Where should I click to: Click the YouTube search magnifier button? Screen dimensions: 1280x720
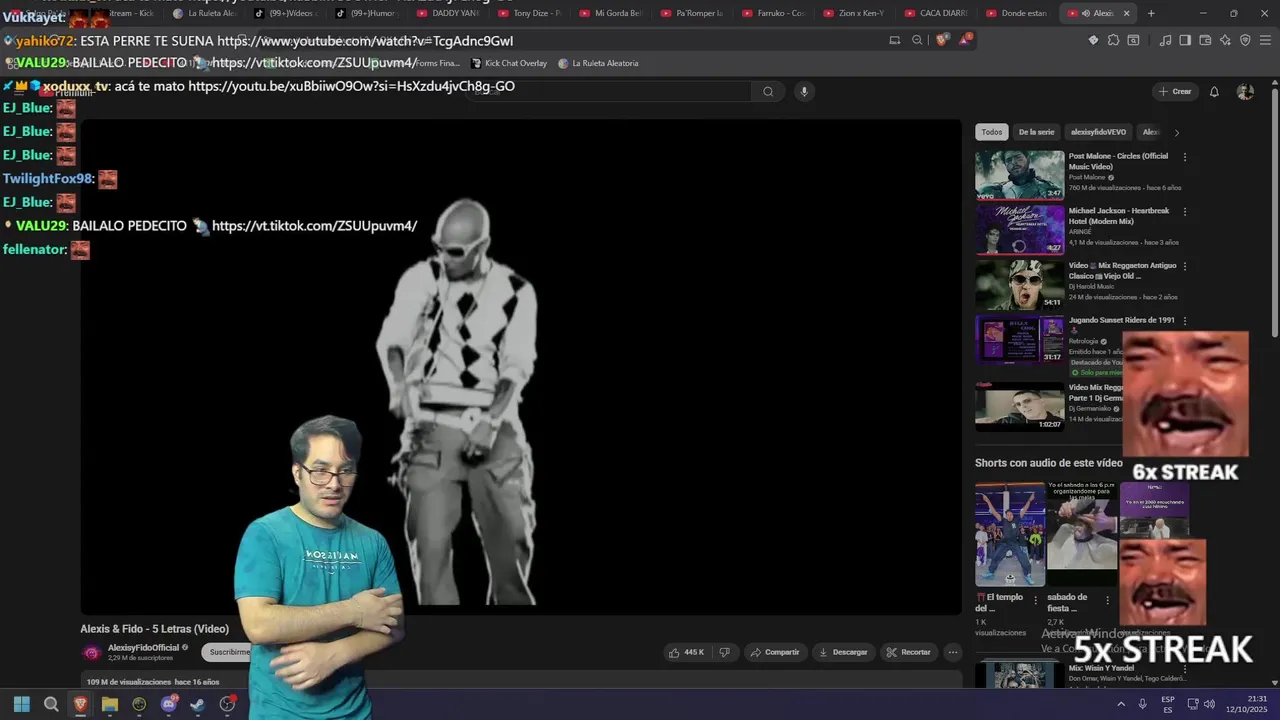pos(768,92)
